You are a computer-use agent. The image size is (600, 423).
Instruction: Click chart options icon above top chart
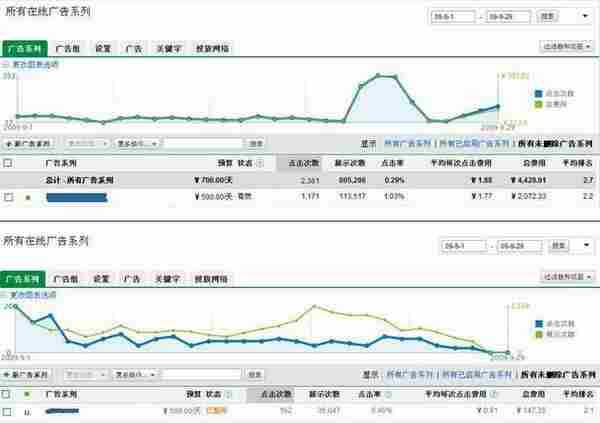point(5,63)
